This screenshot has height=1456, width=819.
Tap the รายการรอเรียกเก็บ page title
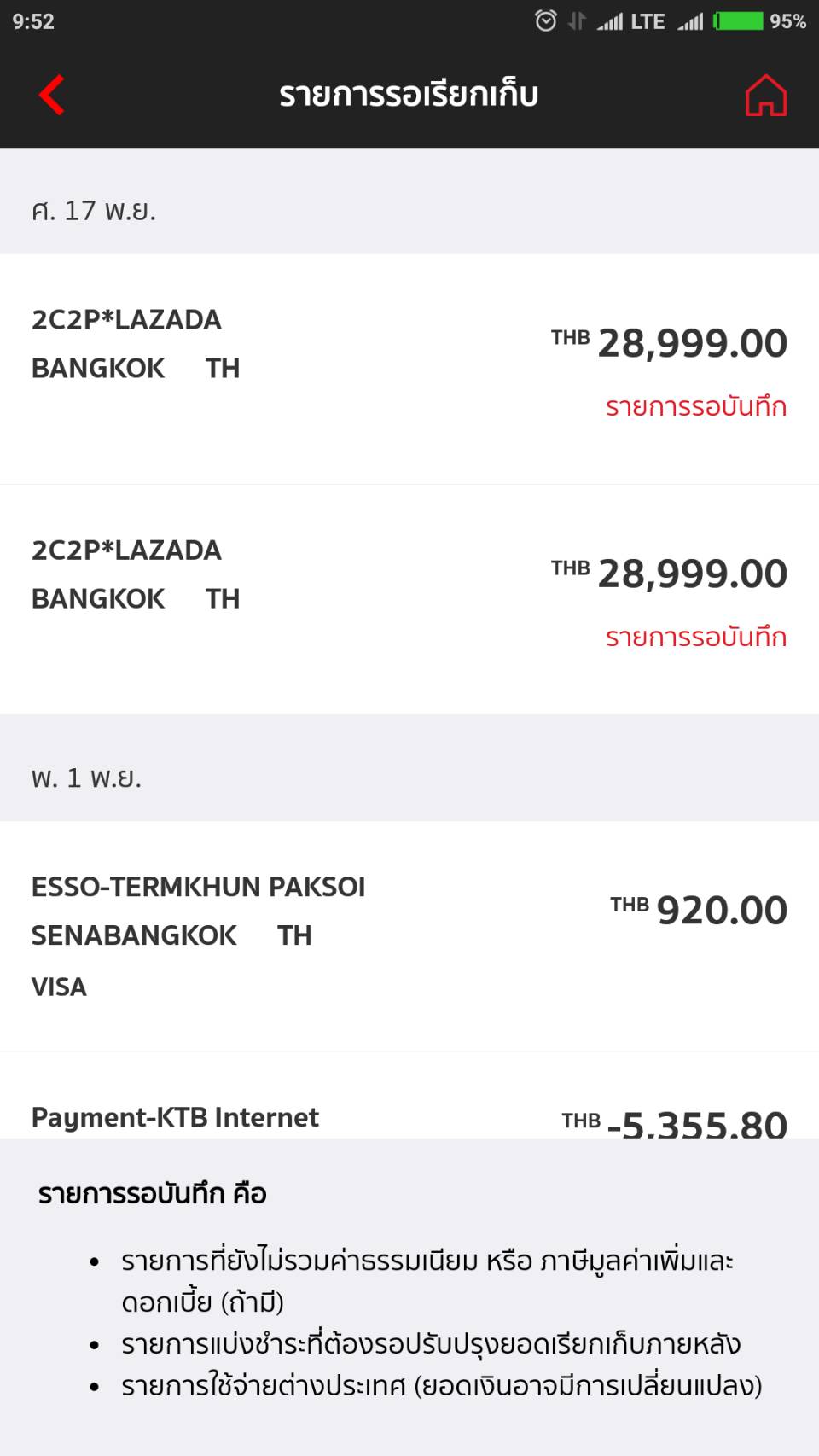(409, 95)
